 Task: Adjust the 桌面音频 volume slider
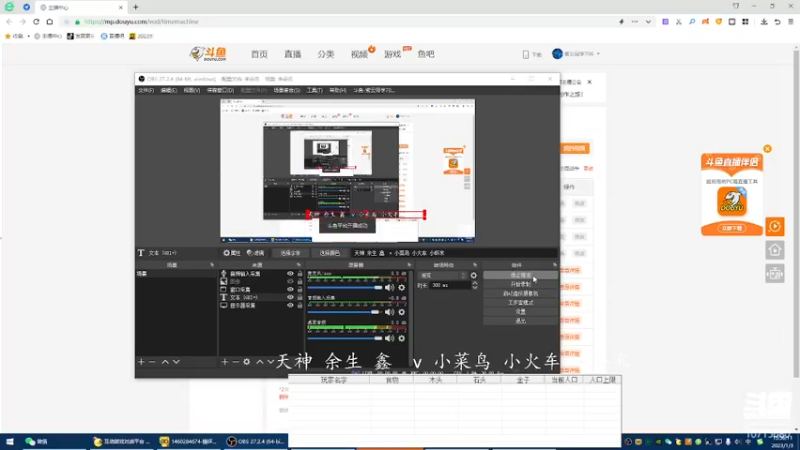coord(345,338)
